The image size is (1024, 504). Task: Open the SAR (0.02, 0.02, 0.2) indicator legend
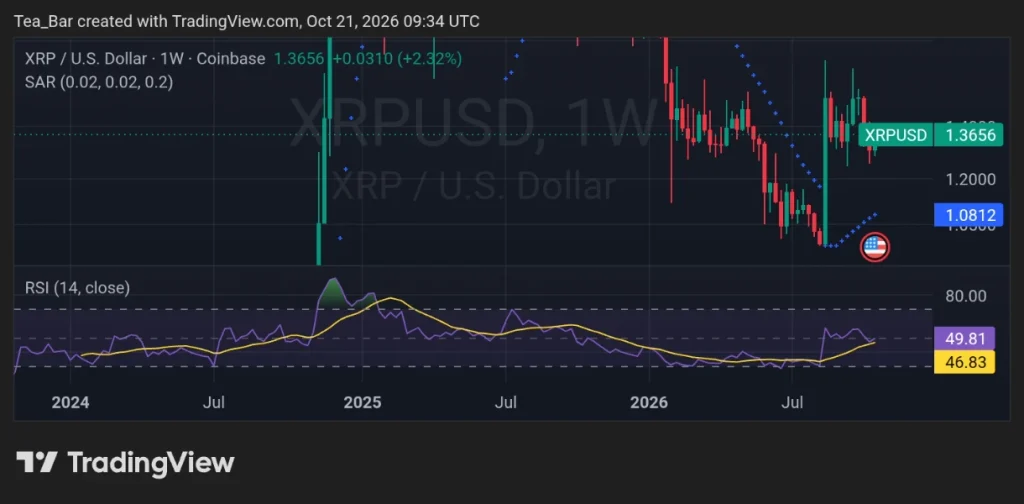99,82
